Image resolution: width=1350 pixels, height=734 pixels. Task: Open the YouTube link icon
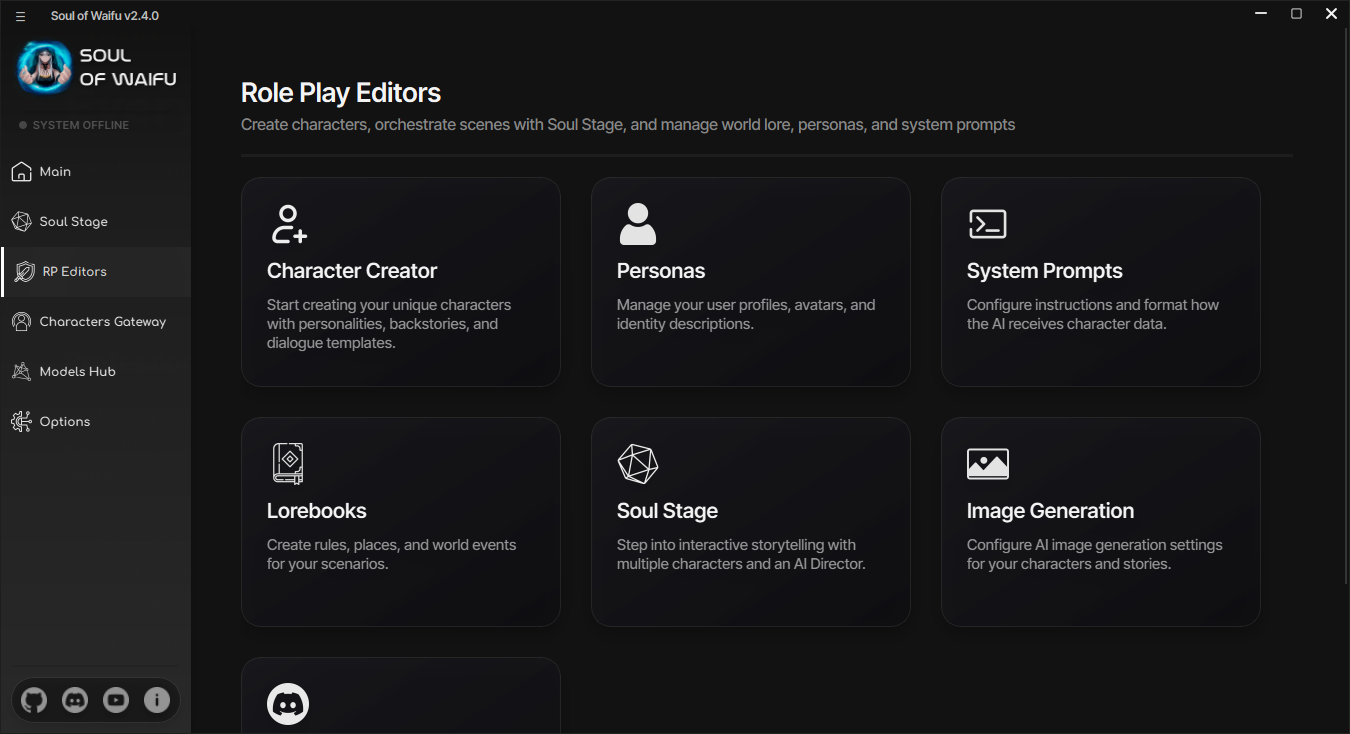click(x=116, y=700)
